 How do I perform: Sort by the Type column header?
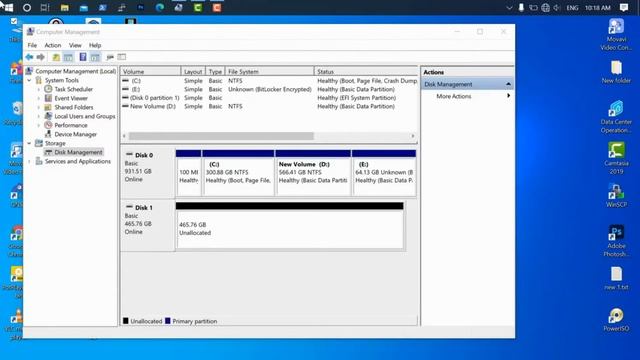pyautogui.click(x=215, y=71)
